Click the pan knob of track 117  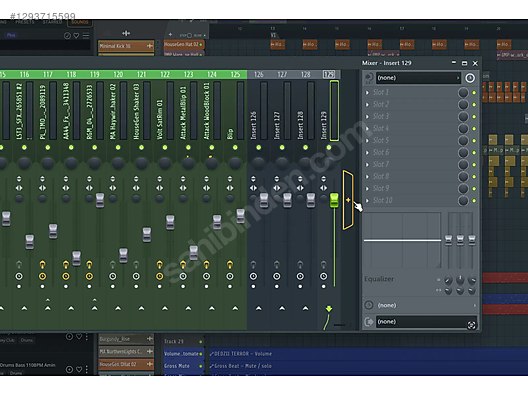pos(47,163)
